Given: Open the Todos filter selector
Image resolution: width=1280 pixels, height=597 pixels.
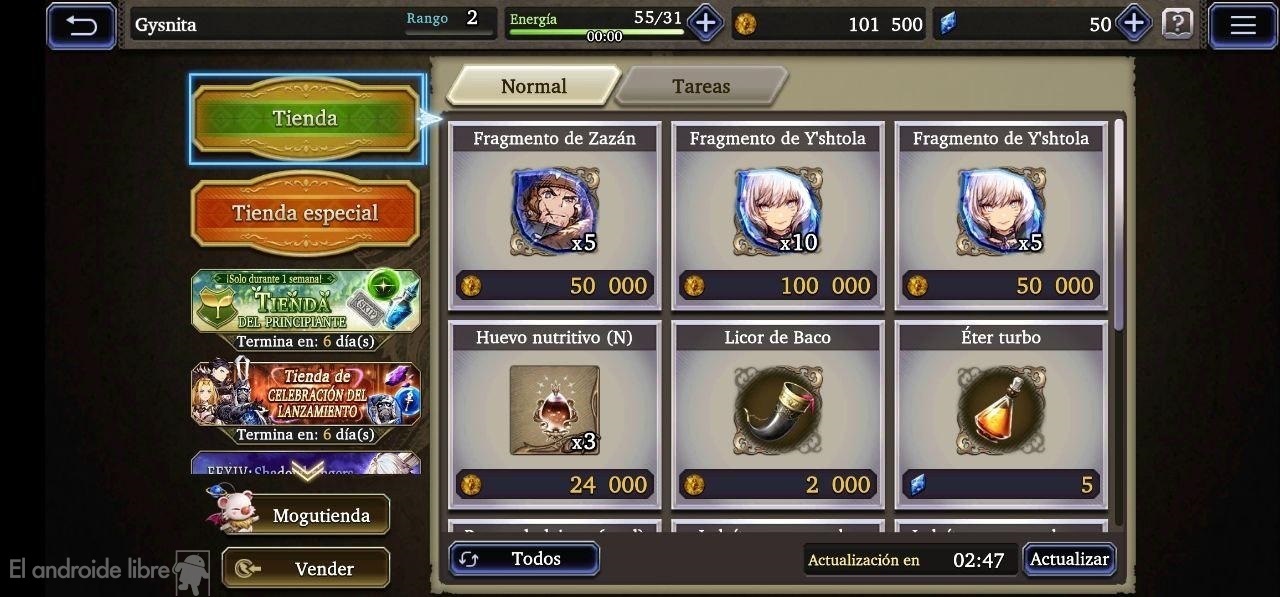Looking at the screenshot, I should pyautogui.click(x=524, y=559).
